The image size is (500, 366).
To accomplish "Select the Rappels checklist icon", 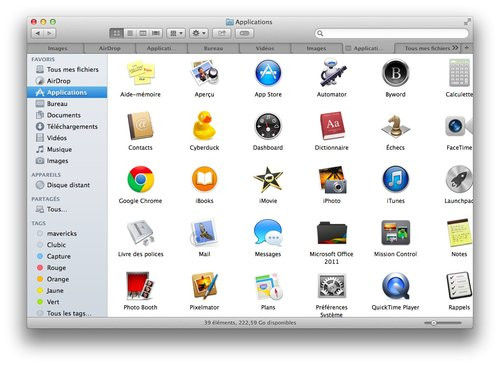I will (459, 286).
